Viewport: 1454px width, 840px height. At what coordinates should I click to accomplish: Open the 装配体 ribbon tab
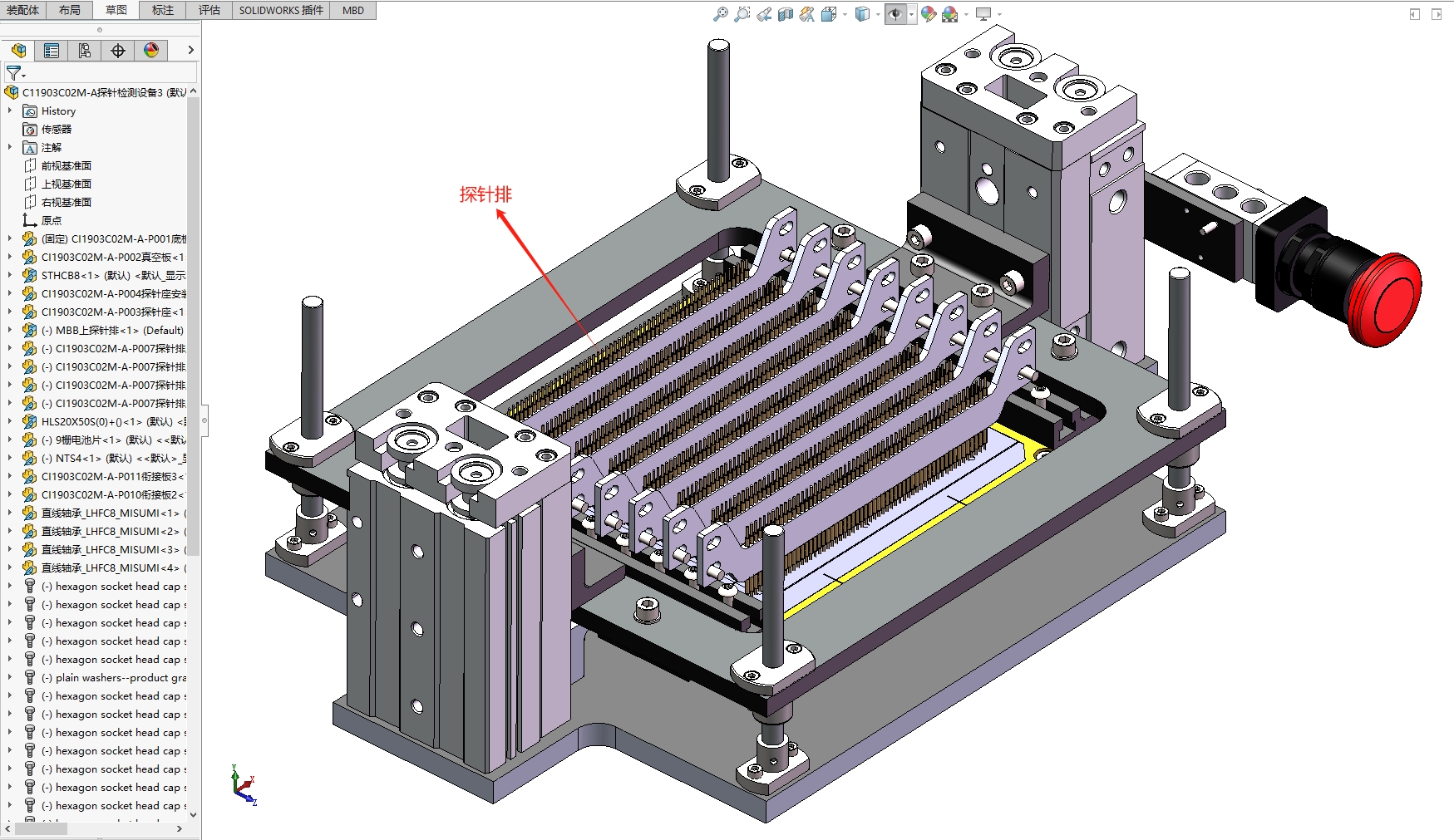(22, 10)
